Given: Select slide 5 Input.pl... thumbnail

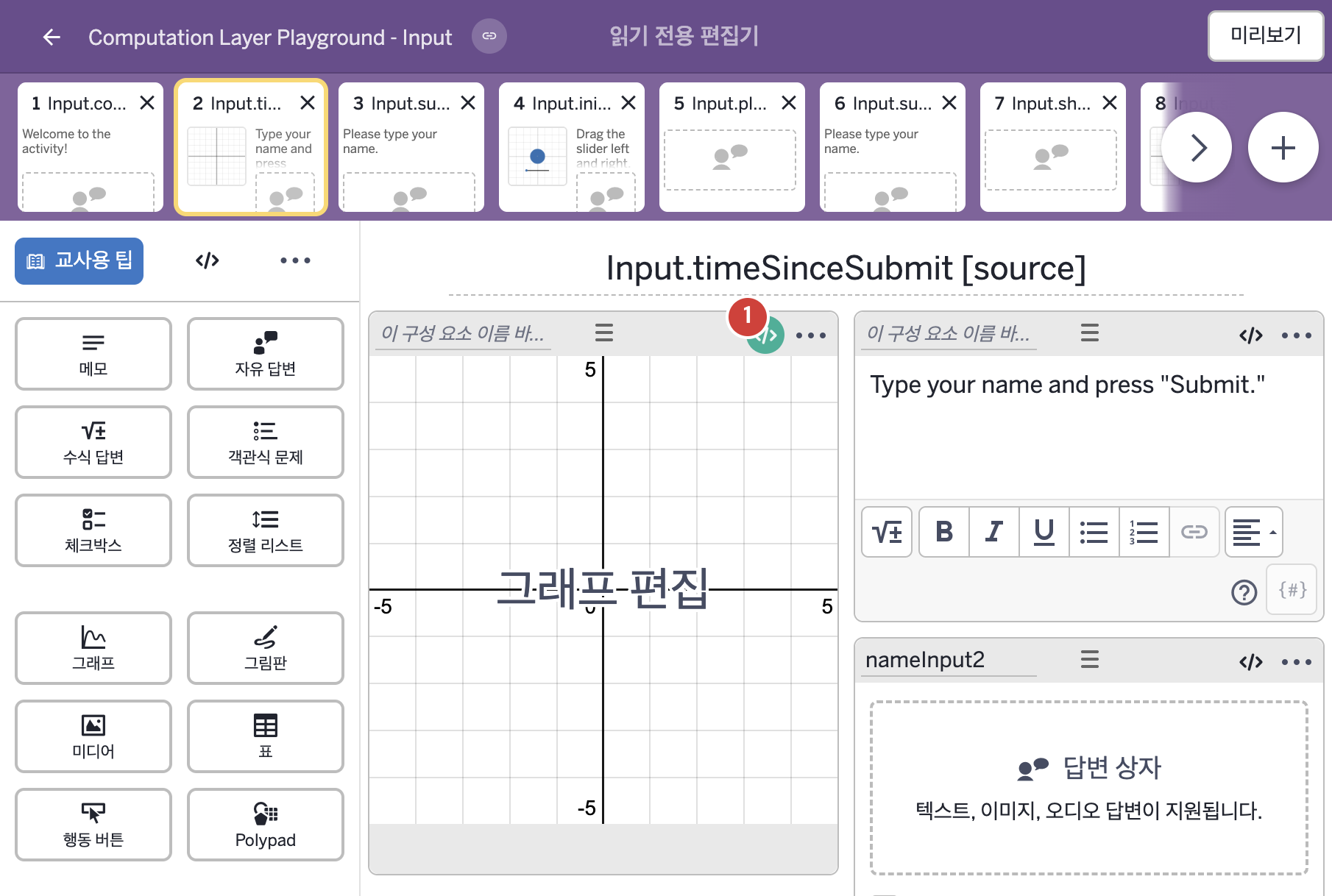Looking at the screenshot, I should (x=732, y=147).
